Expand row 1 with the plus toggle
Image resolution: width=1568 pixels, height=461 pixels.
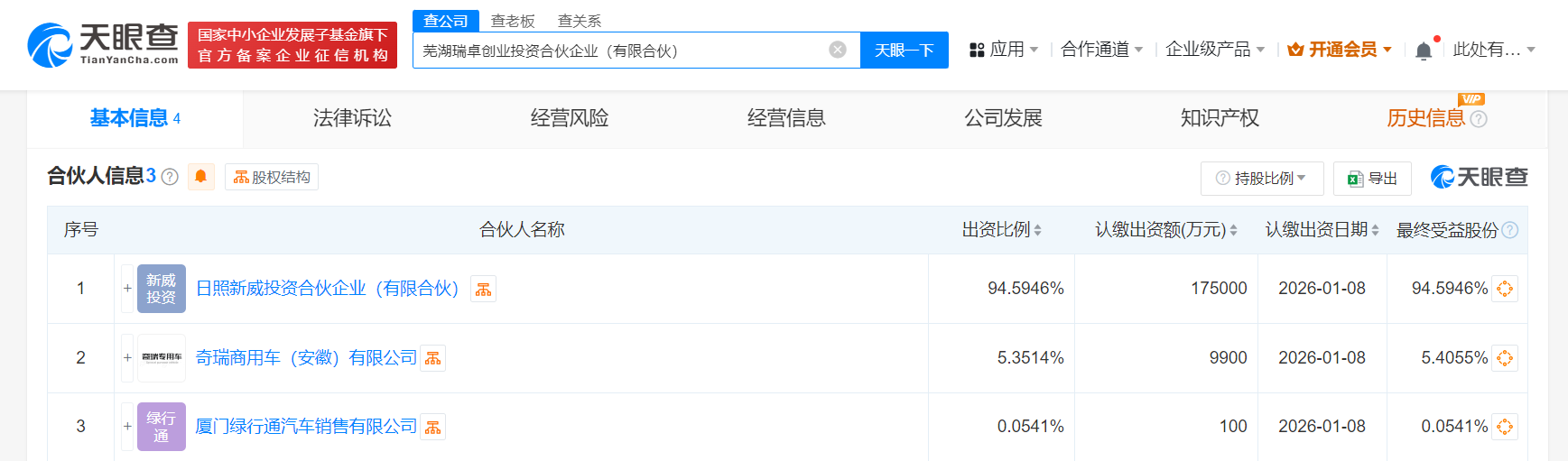pos(127,289)
